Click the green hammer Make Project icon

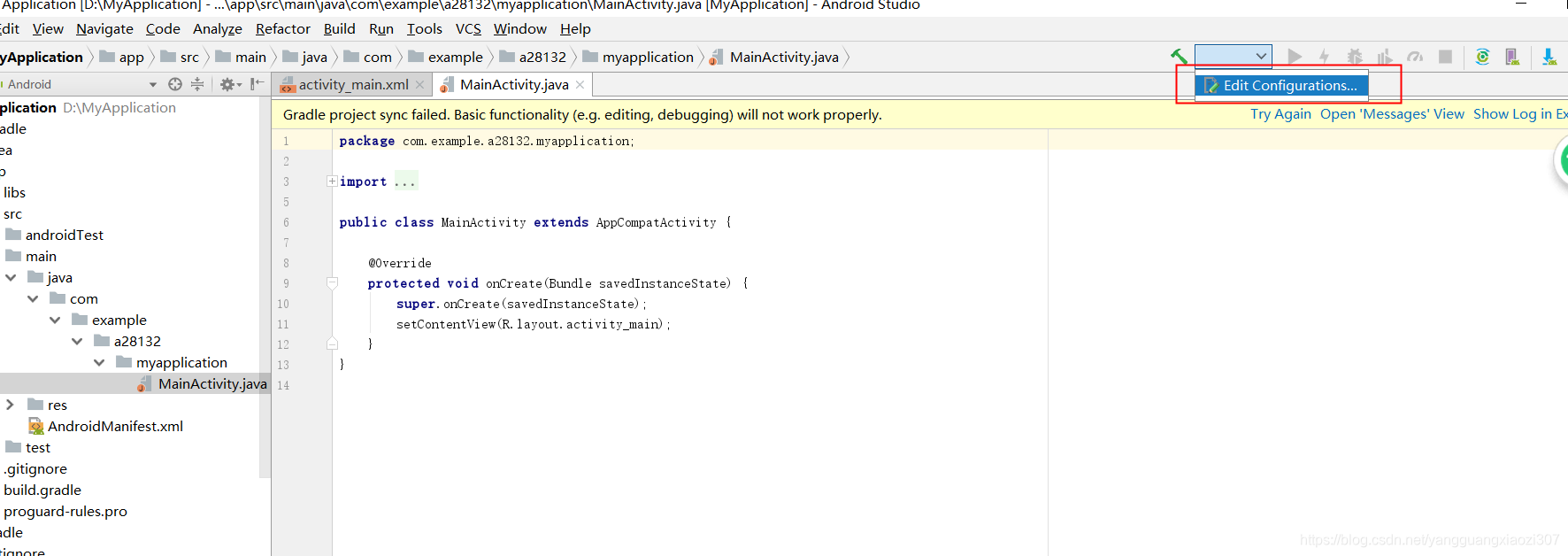click(1179, 57)
